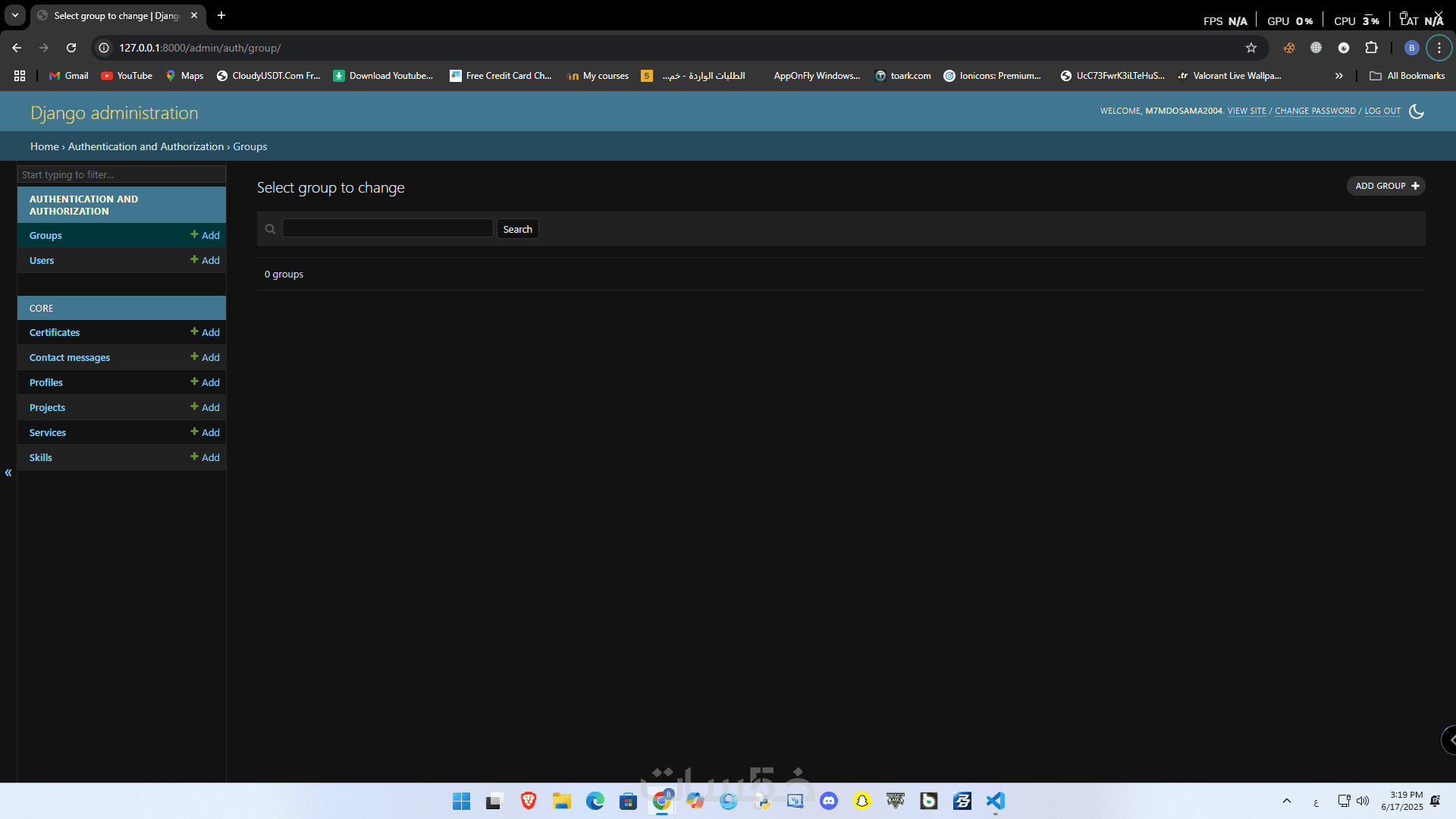Image resolution: width=1456 pixels, height=819 pixels.
Task: Open Chrome extensions puzzle icon
Action: pyautogui.click(x=1371, y=48)
